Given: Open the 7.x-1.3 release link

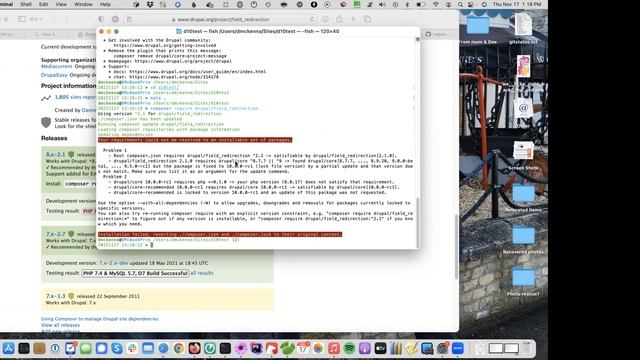Looking at the screenshot, I should pyautogui.click(x=56, y=296).
